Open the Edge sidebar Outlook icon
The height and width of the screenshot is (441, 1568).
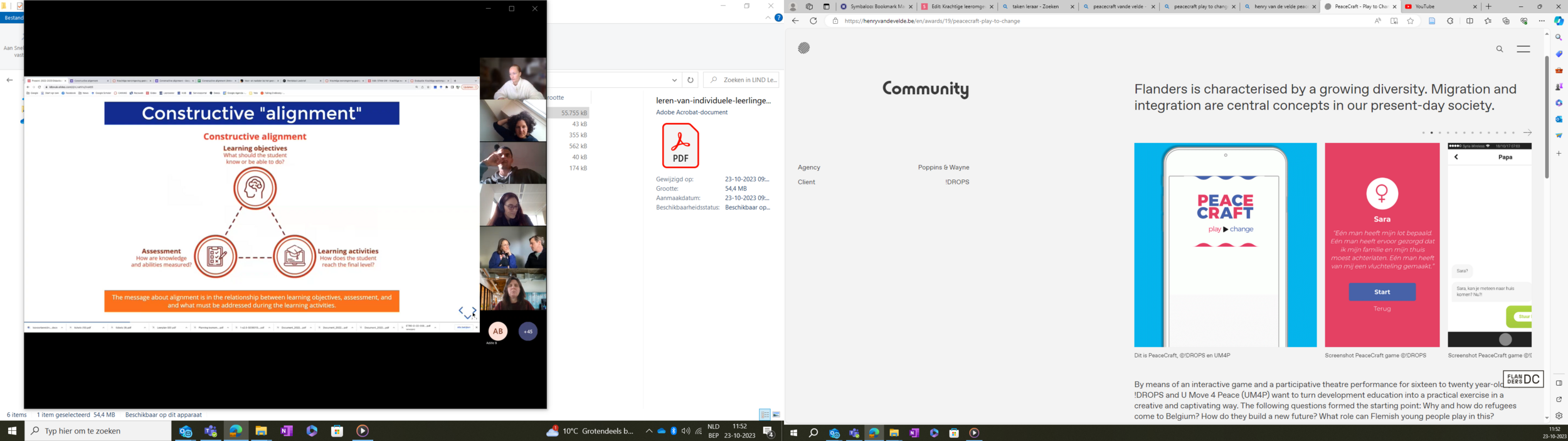(x=1559, y=119)
